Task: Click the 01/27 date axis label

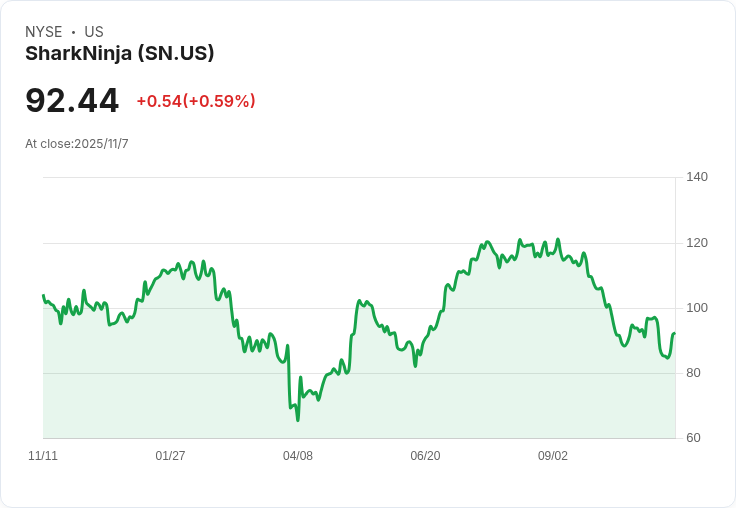Action: click(170, 456)
